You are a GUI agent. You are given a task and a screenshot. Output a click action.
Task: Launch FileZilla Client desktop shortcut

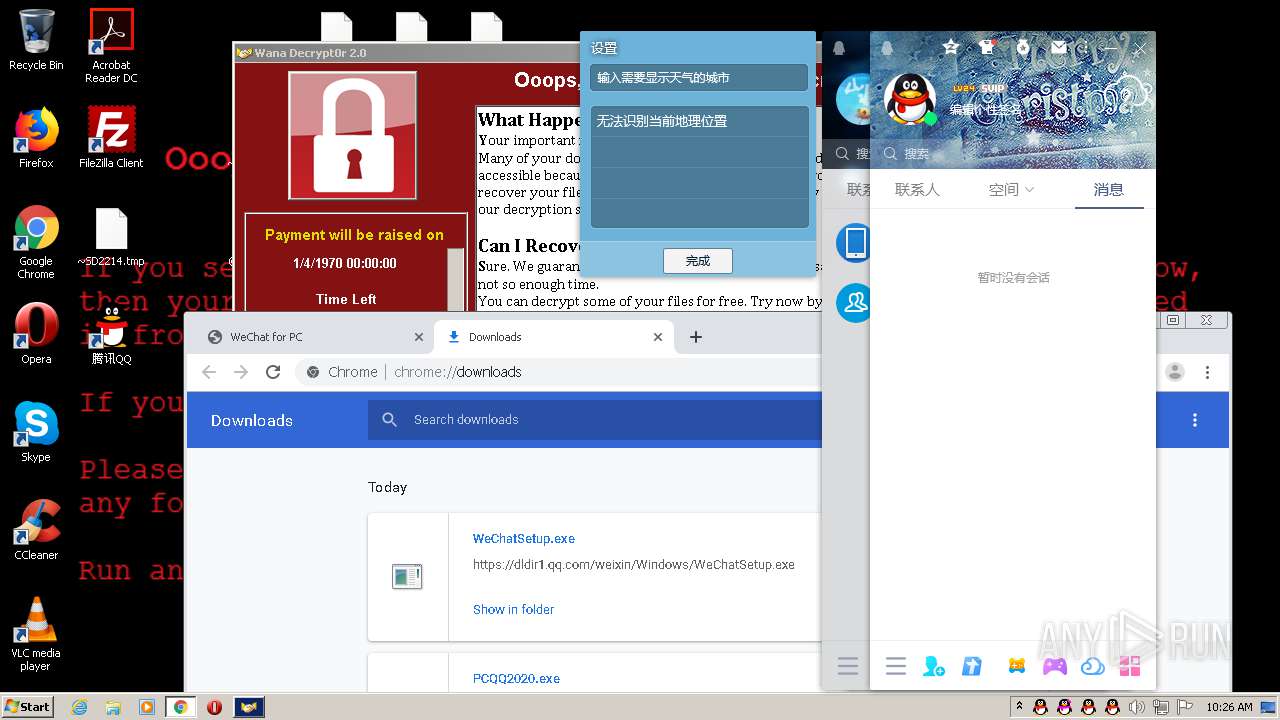(111, 138)
